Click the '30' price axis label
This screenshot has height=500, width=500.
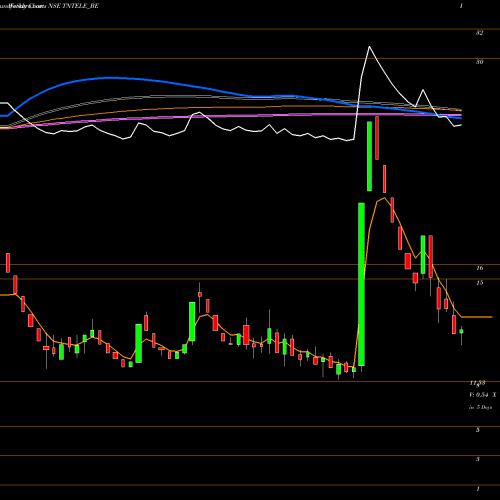(x=479, y=62)
